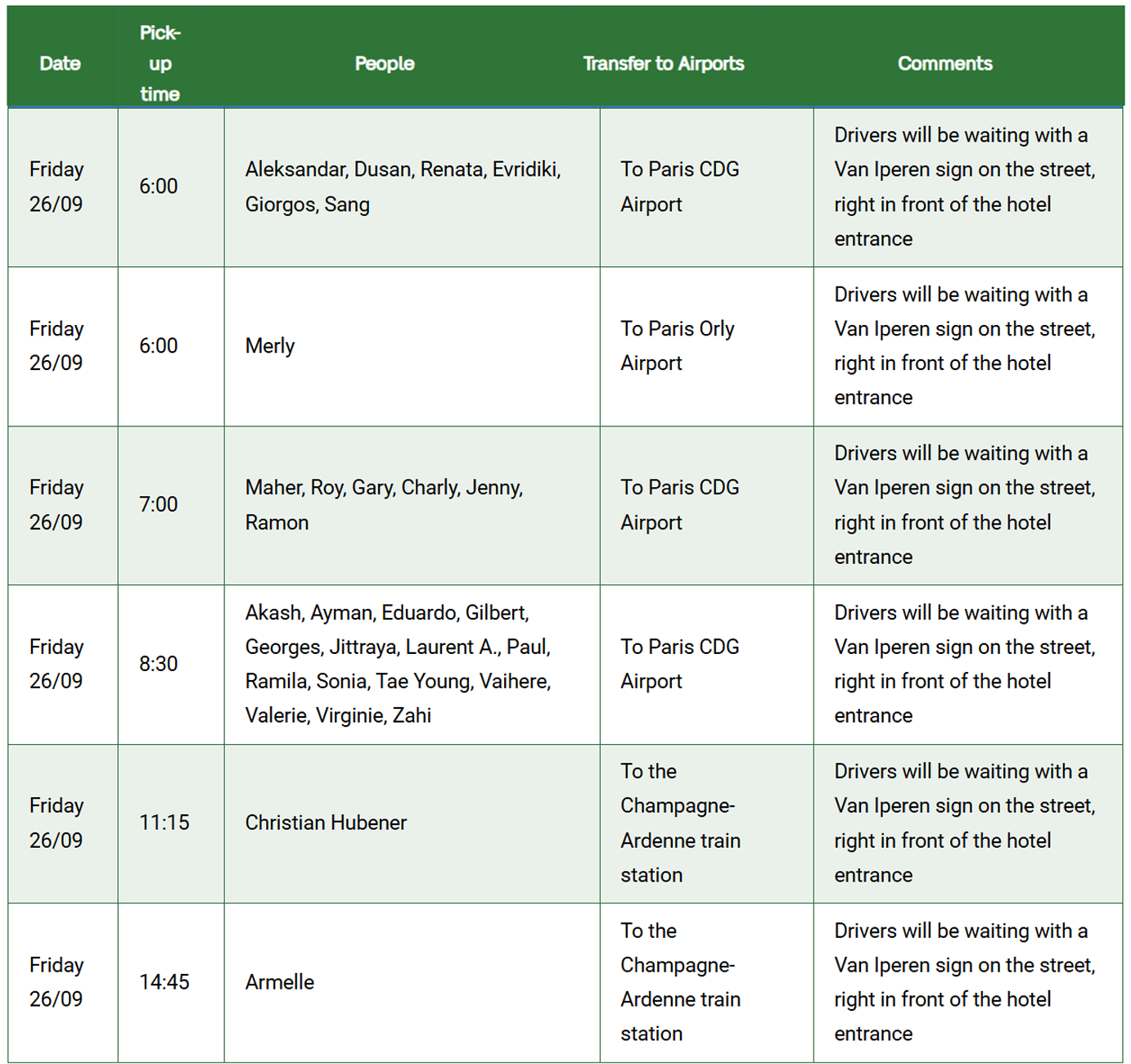Select the Christian Hubener cell
Viewport: 1131px width, 1064px height.
pyautogui.click(x=326, y=823)
